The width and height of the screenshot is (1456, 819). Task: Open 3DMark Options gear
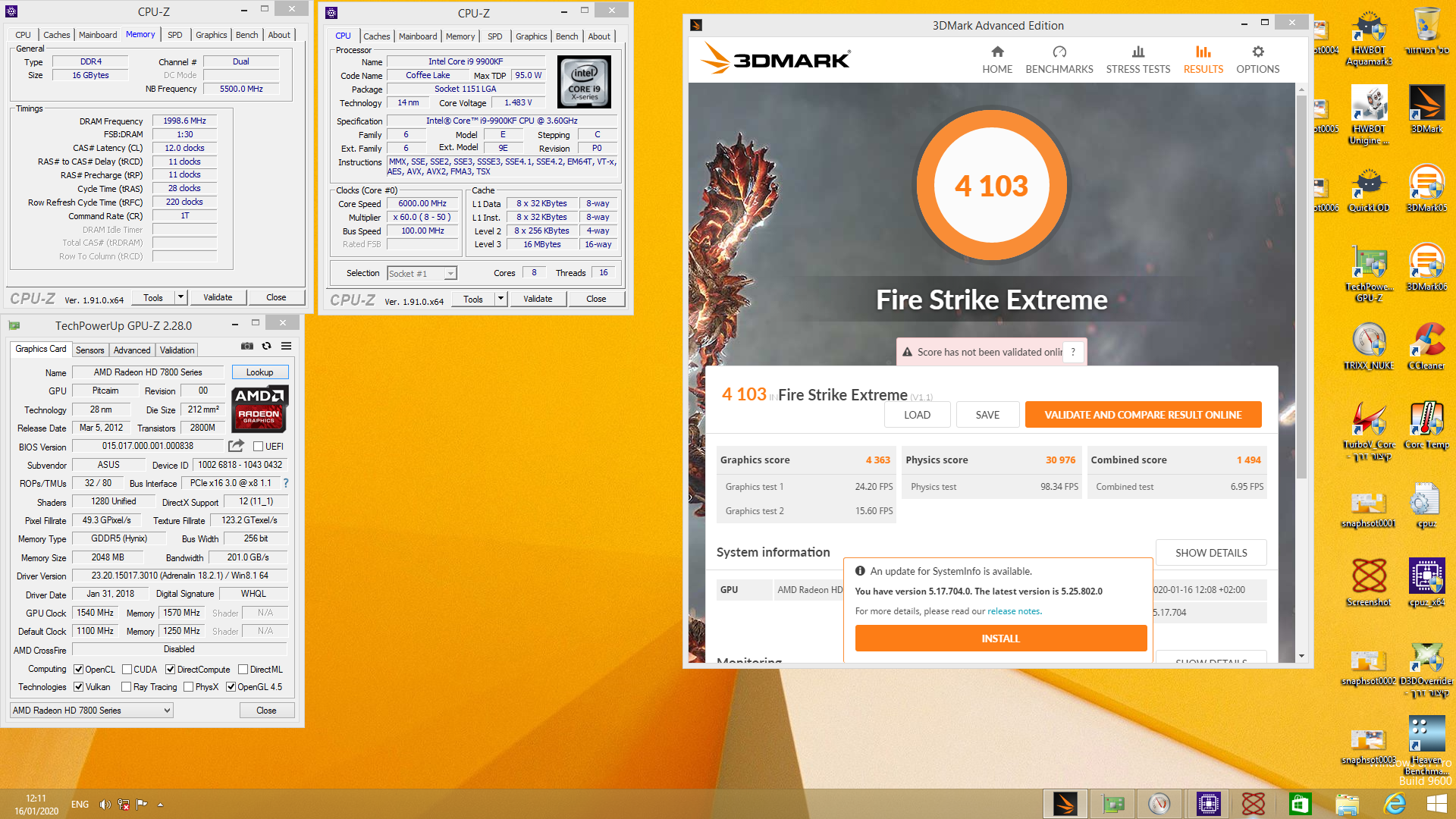coord(1257,60)
